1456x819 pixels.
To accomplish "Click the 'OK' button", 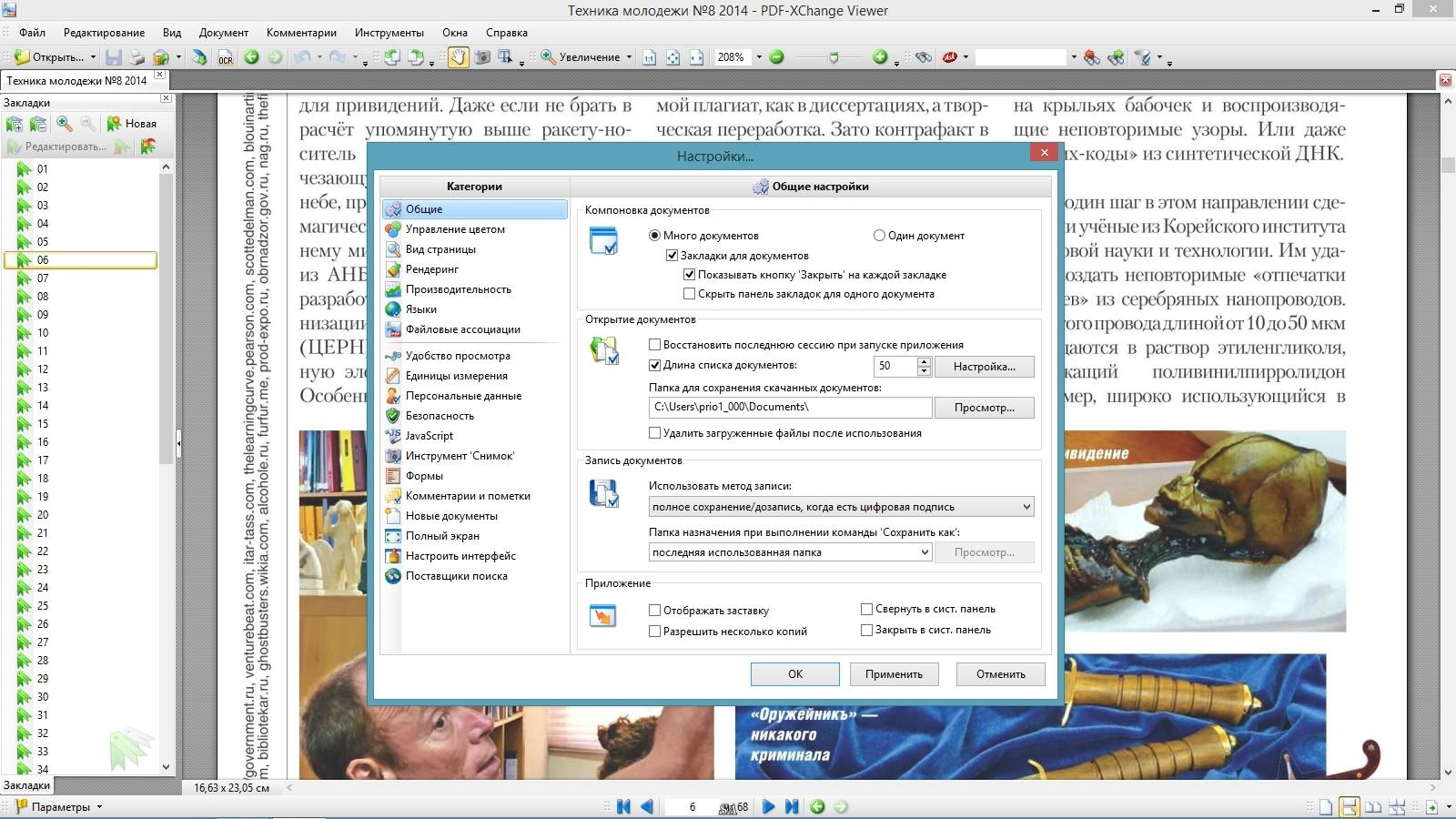I will tap(794, 674).
